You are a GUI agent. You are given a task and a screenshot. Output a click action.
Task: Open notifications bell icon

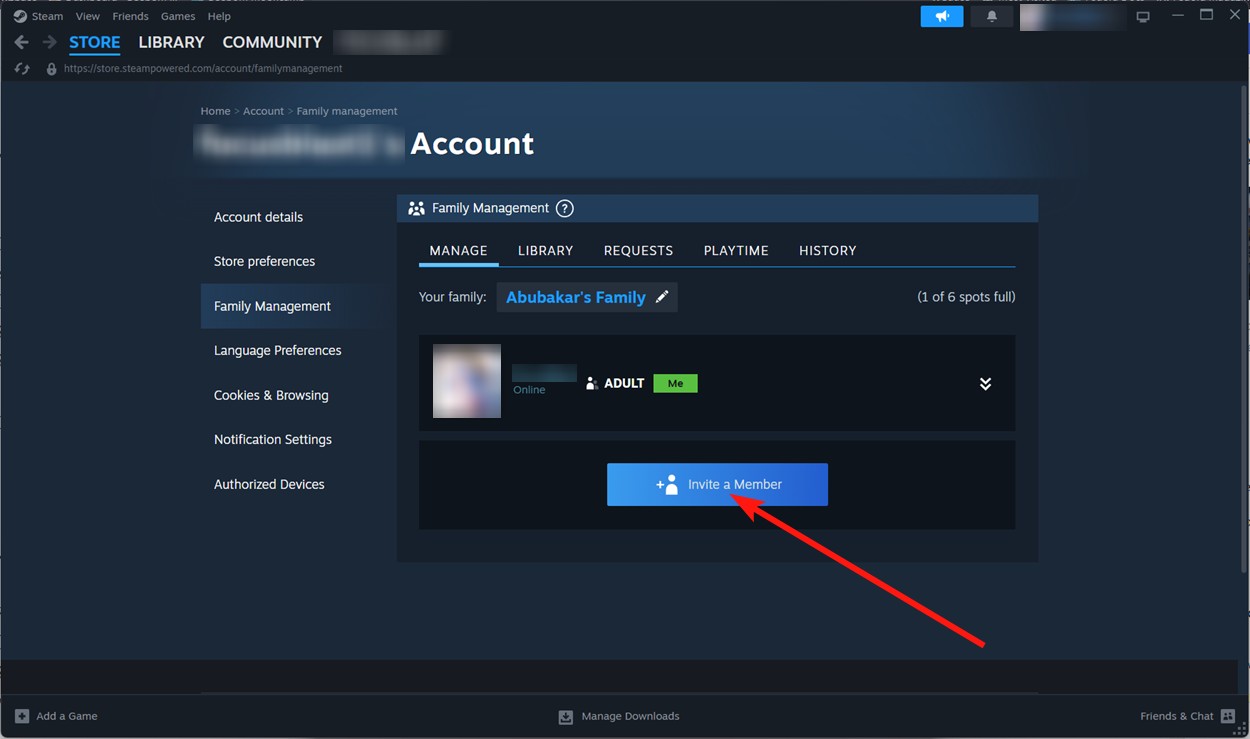(990, 15)
